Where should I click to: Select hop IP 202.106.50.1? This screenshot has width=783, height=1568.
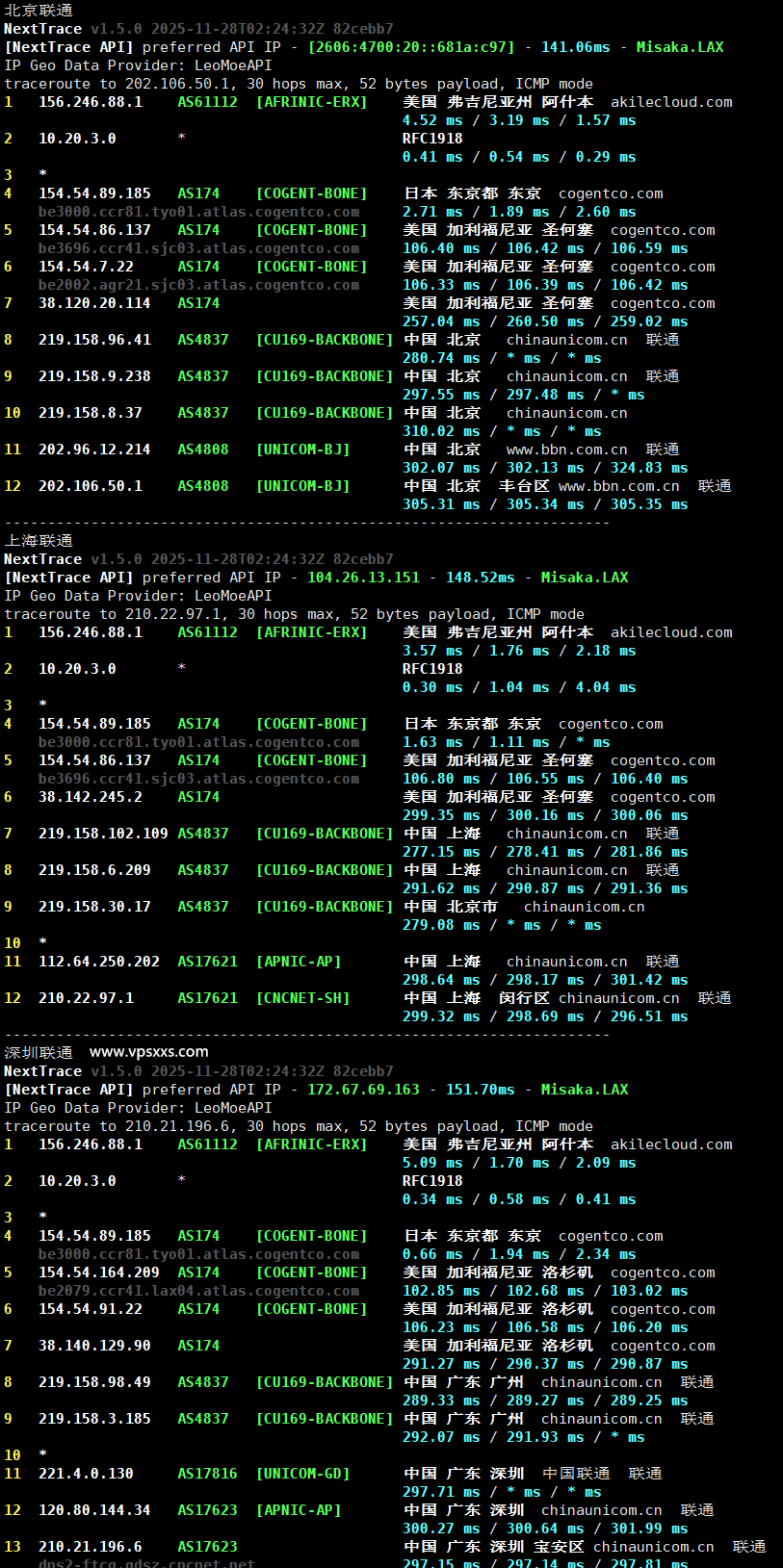point(91,486)
